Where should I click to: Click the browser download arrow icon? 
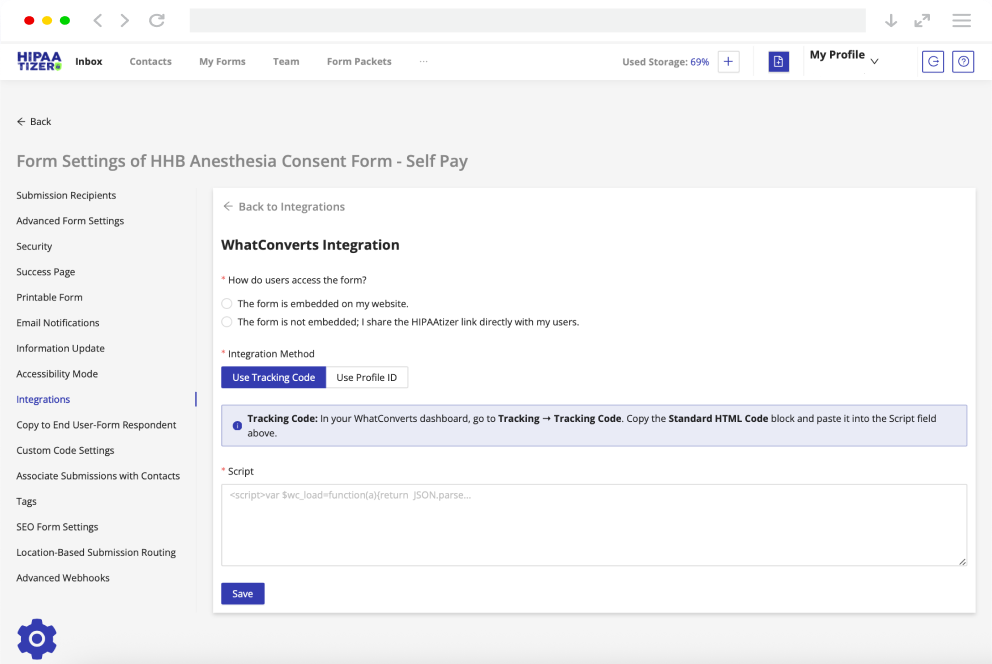point(891,20)
